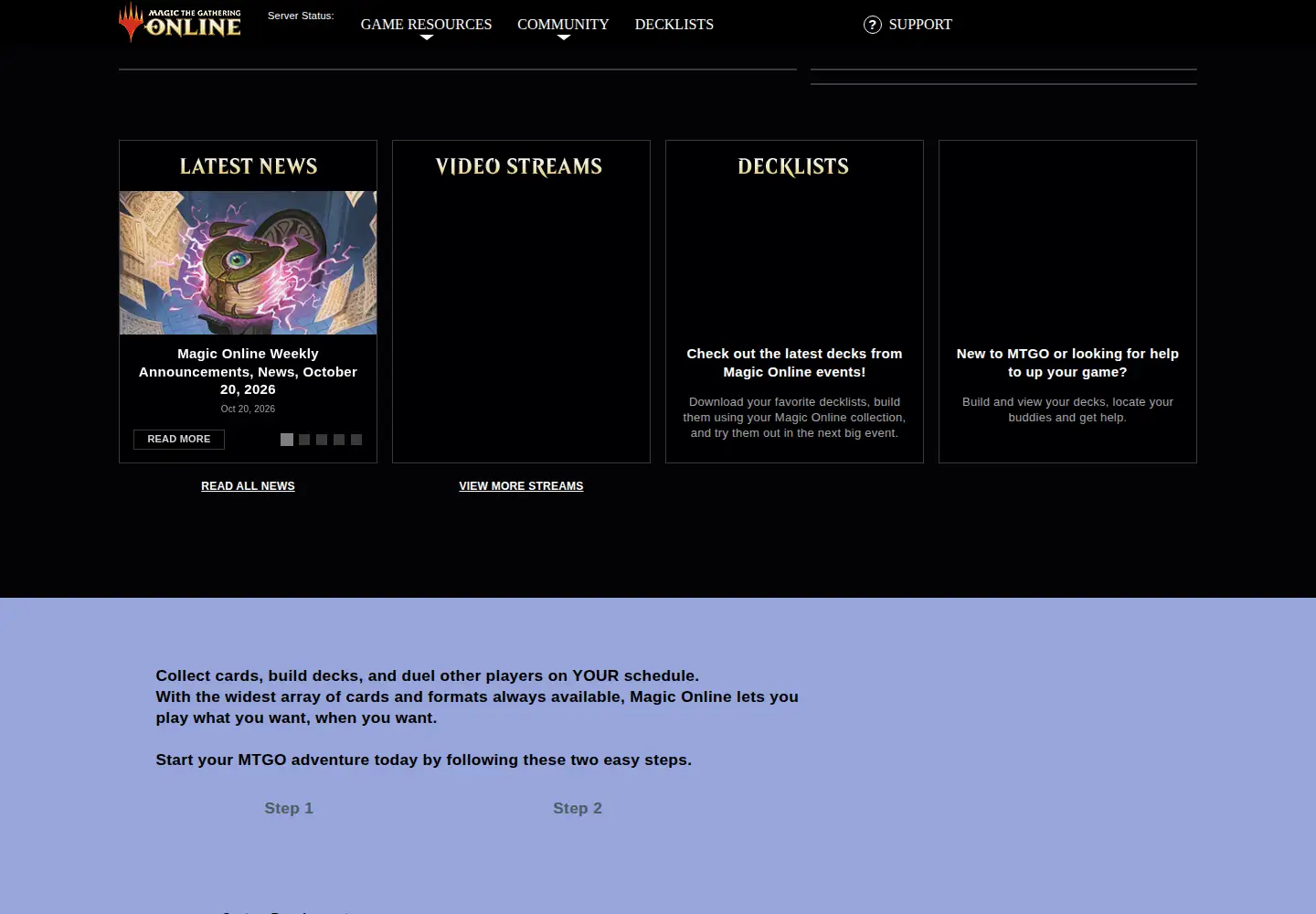Open the Weekly Announcements October 20 headline
Screen dimensions: 1316x914
248,371
